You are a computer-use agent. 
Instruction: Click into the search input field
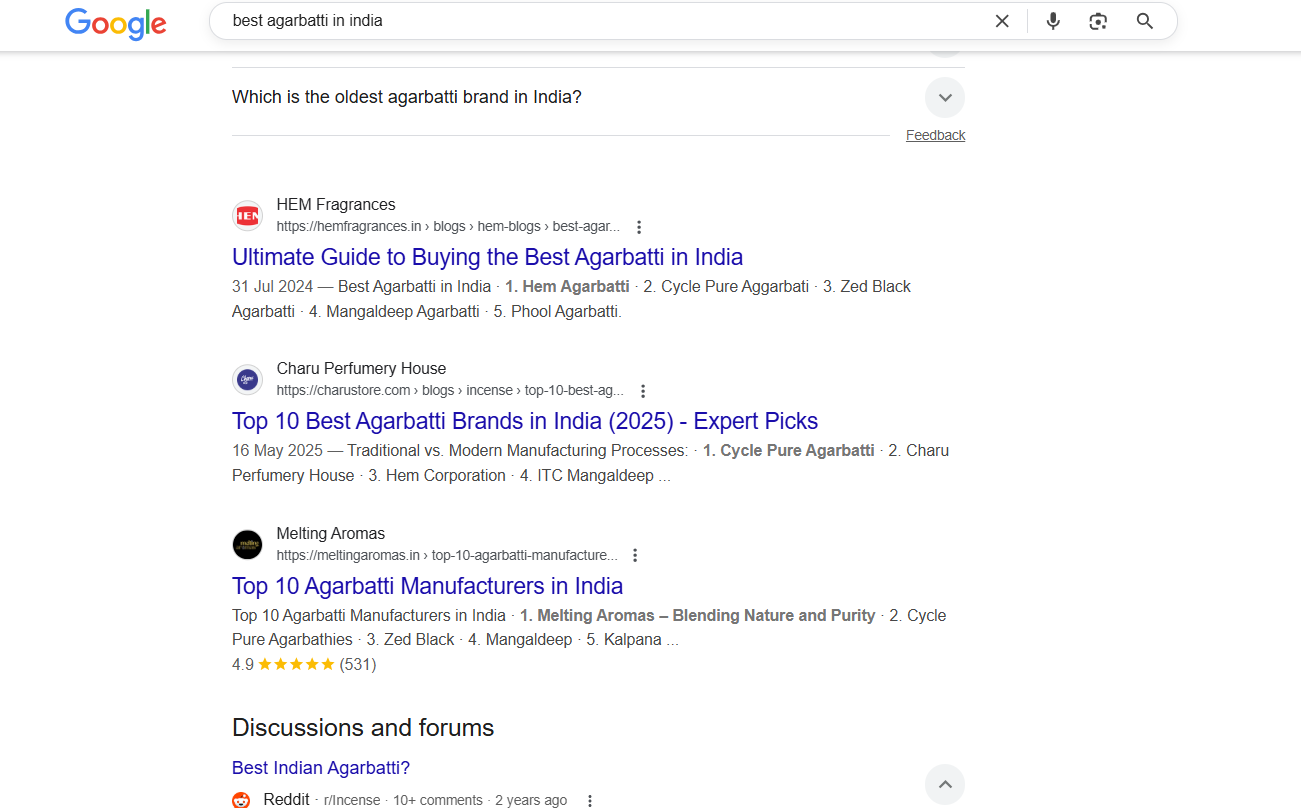[600, 21]
